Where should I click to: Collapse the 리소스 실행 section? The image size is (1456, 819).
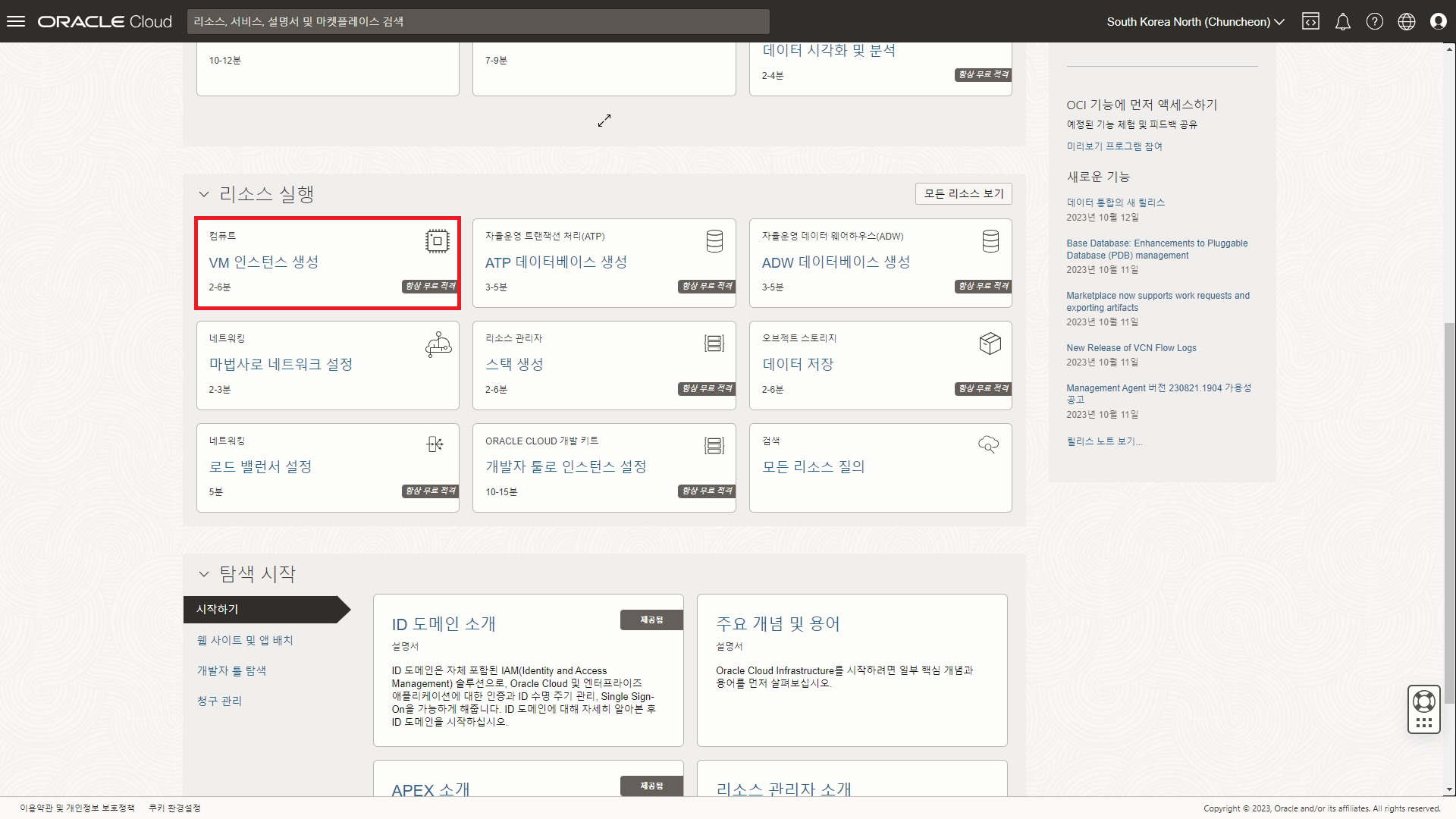(203, 194)
